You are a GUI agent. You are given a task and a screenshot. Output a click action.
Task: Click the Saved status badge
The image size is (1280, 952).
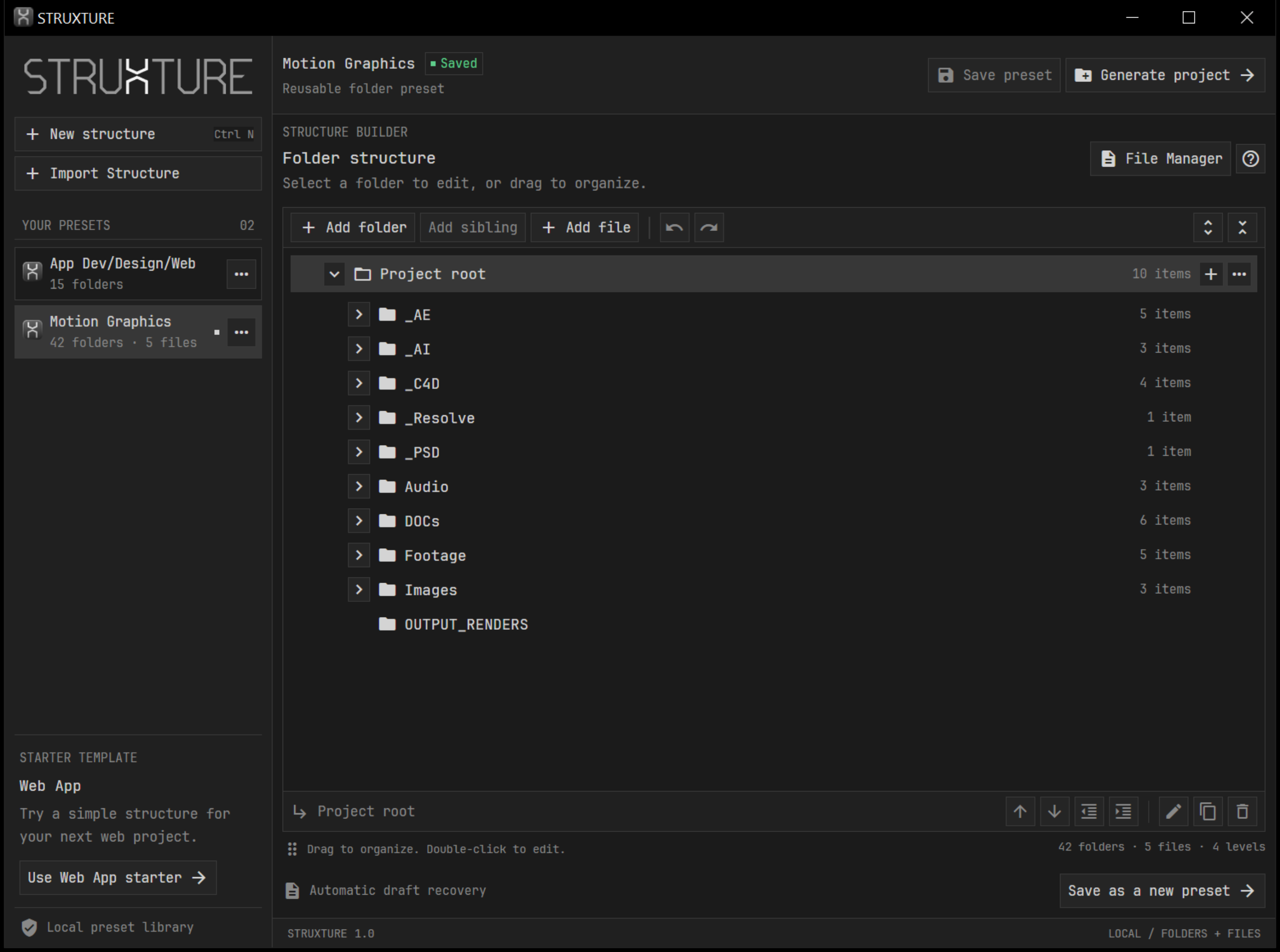(x=454, y=63)
